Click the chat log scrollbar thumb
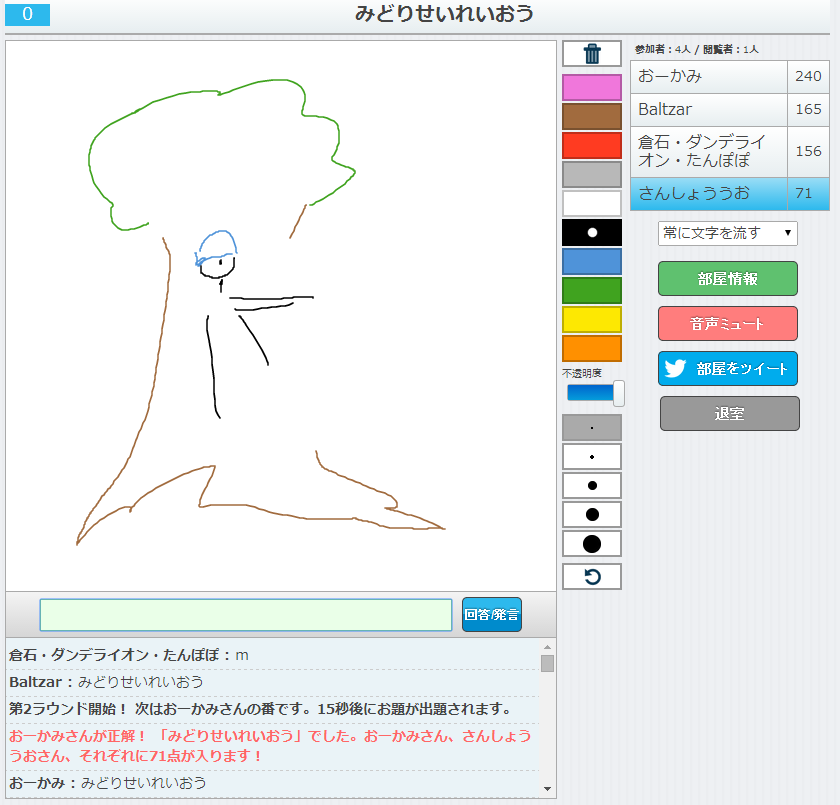This screenshot has height=805, width=840. pyautogui.click(x=547, y=663)
